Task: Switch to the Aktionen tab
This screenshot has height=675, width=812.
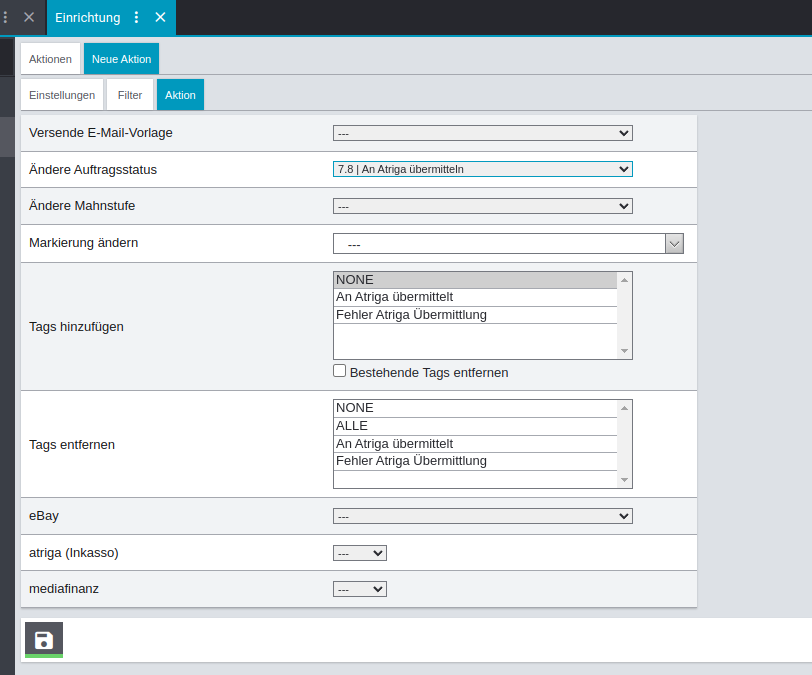Action: pos(50,59)
